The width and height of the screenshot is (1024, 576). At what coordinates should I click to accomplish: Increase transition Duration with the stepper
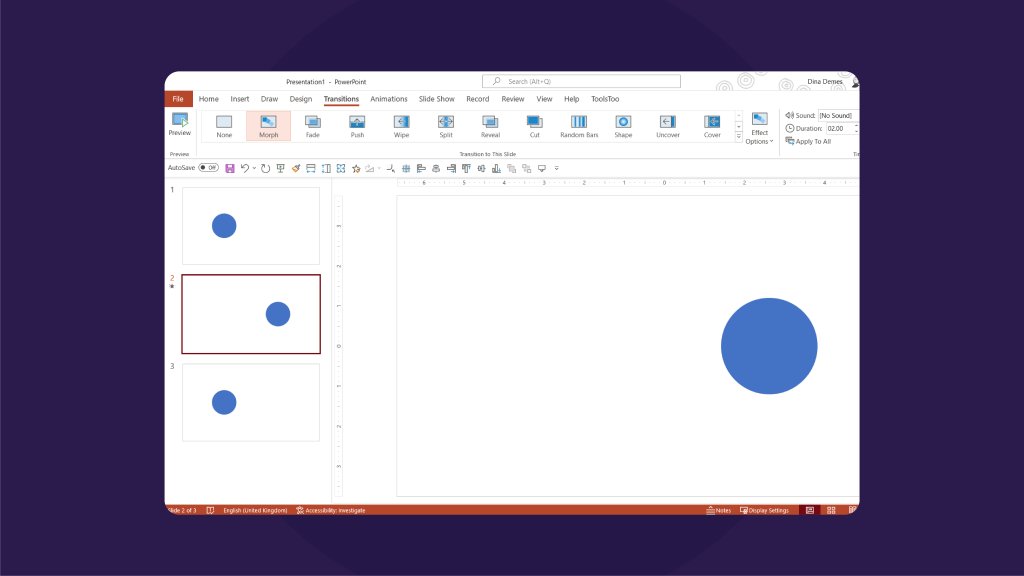(857, 125)
